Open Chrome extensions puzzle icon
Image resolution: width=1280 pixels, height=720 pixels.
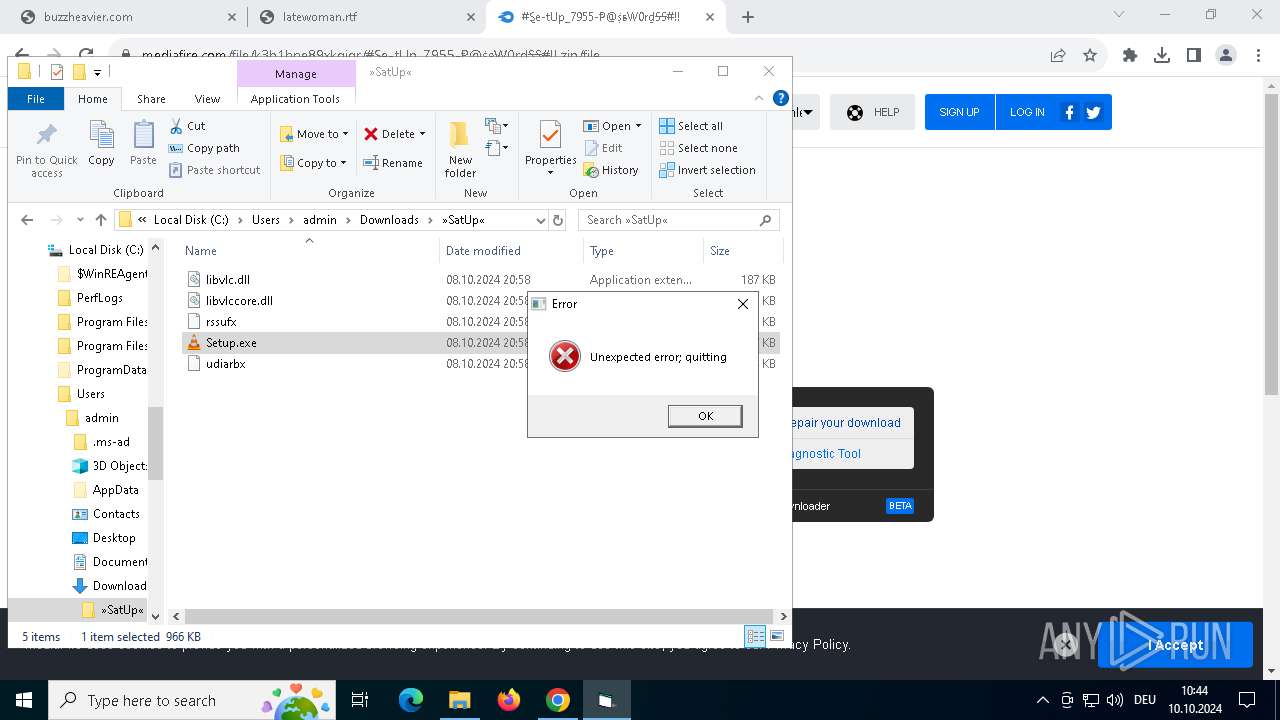click(x=1130, y=55)
